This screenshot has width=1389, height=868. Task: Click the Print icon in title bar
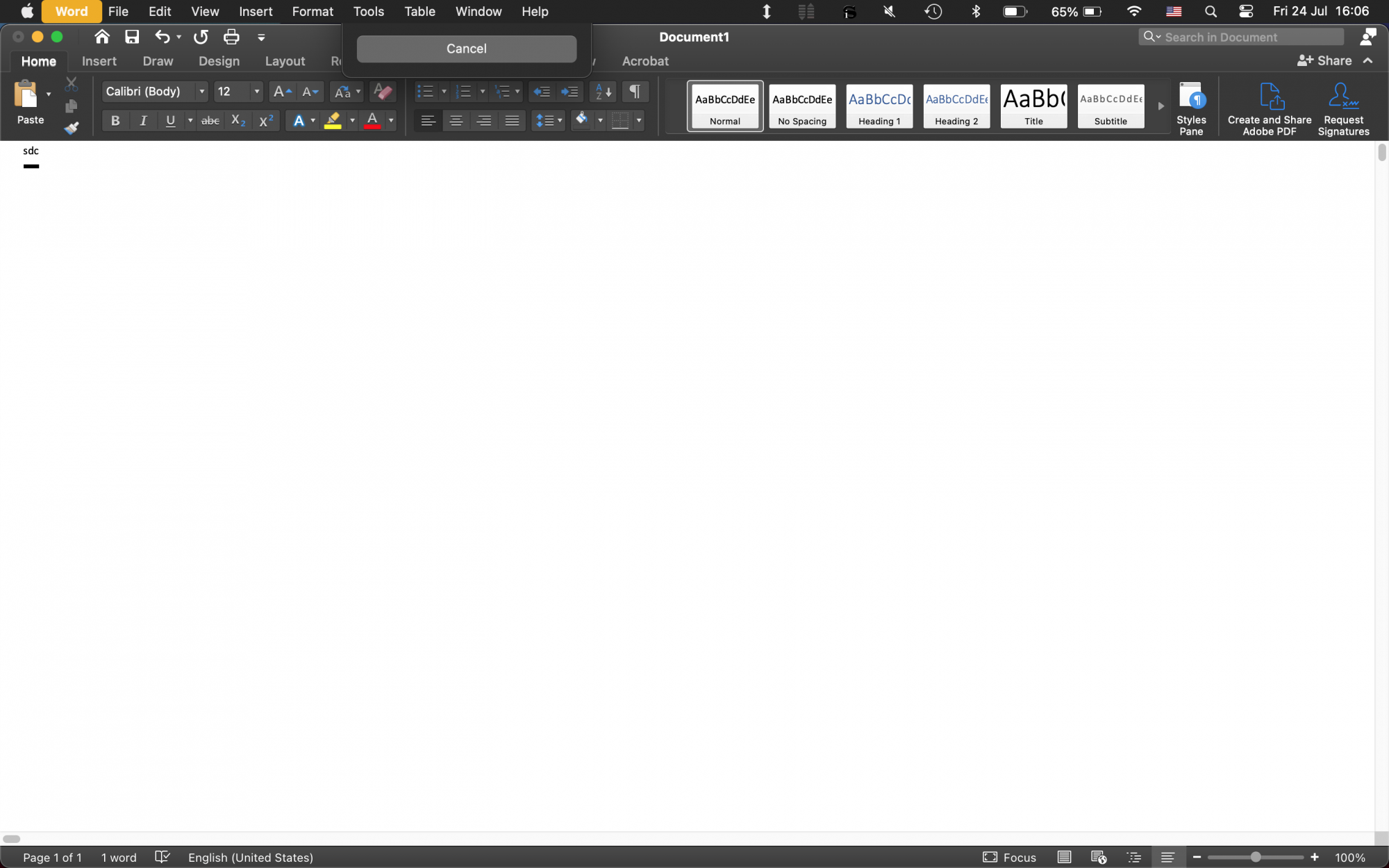tap(231, 37)
